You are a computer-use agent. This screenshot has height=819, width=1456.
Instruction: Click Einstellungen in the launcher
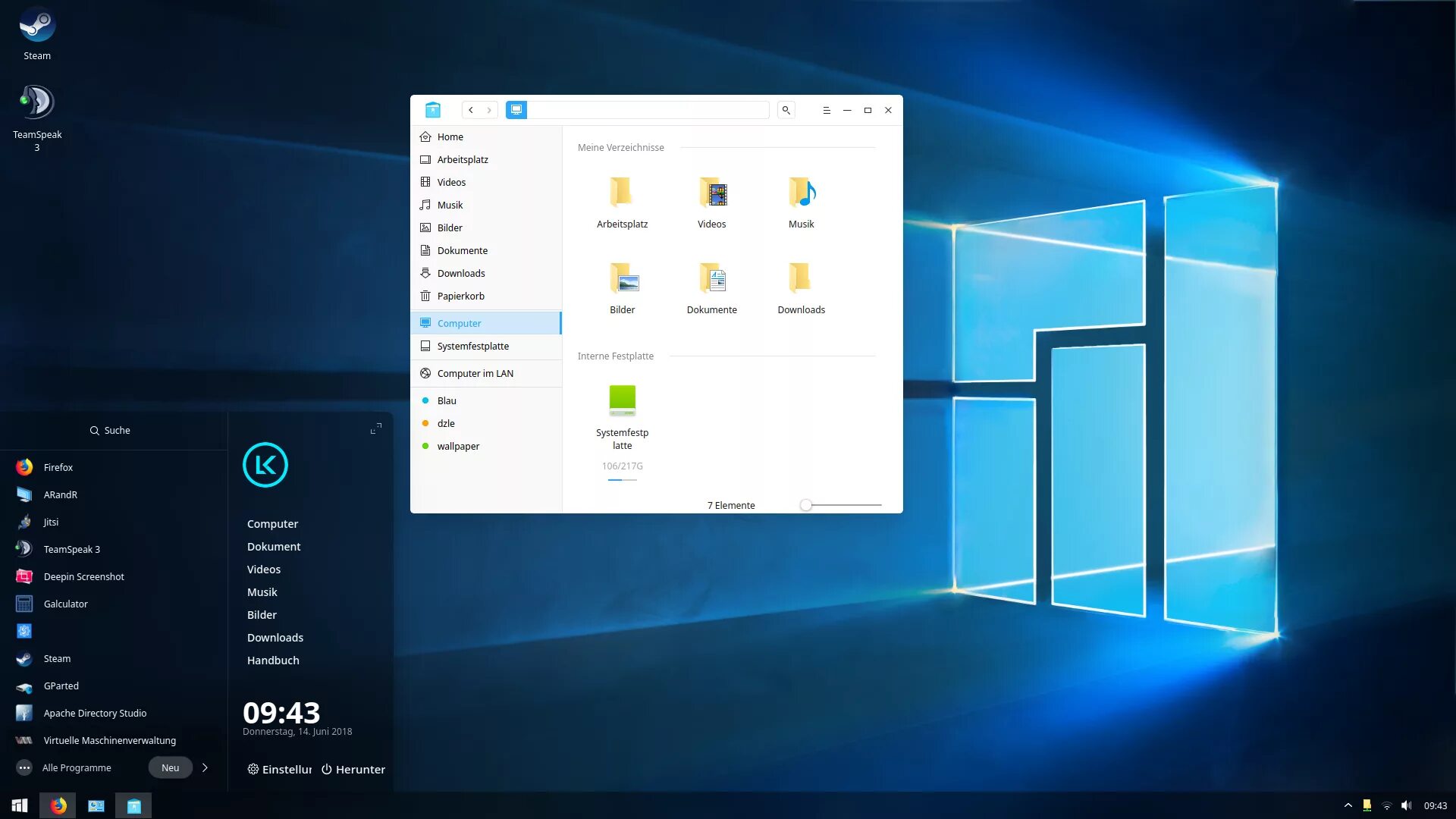tap(279, 769)
